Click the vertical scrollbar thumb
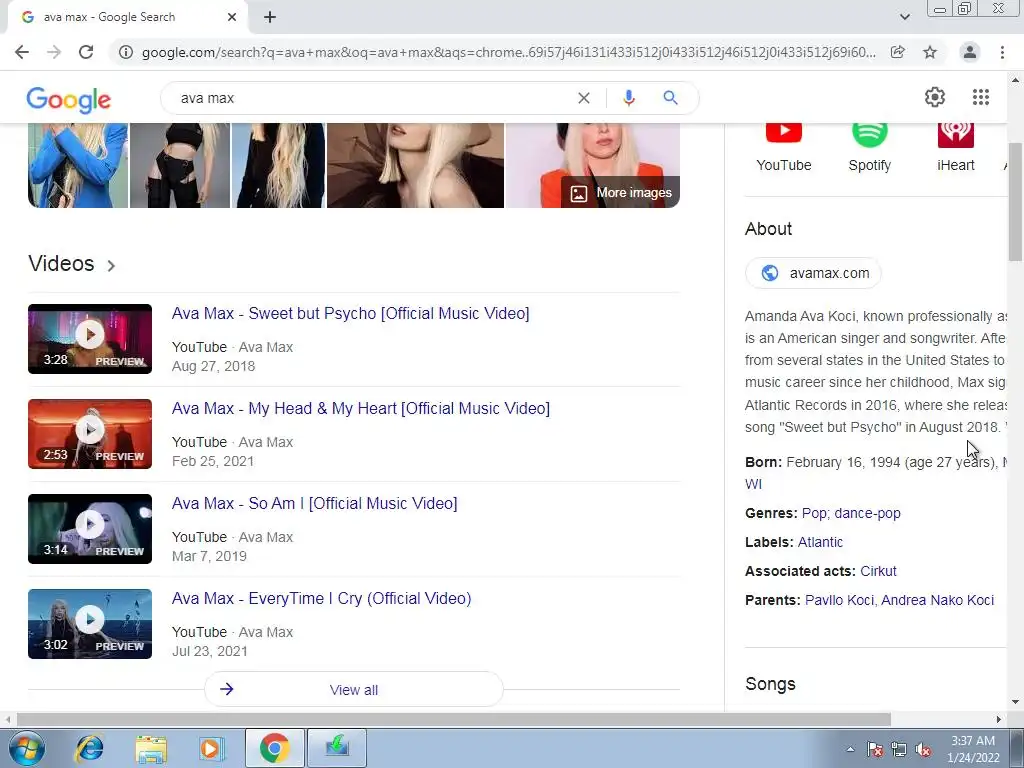Screen dimensions: 1024x768 coord(1015,201)
